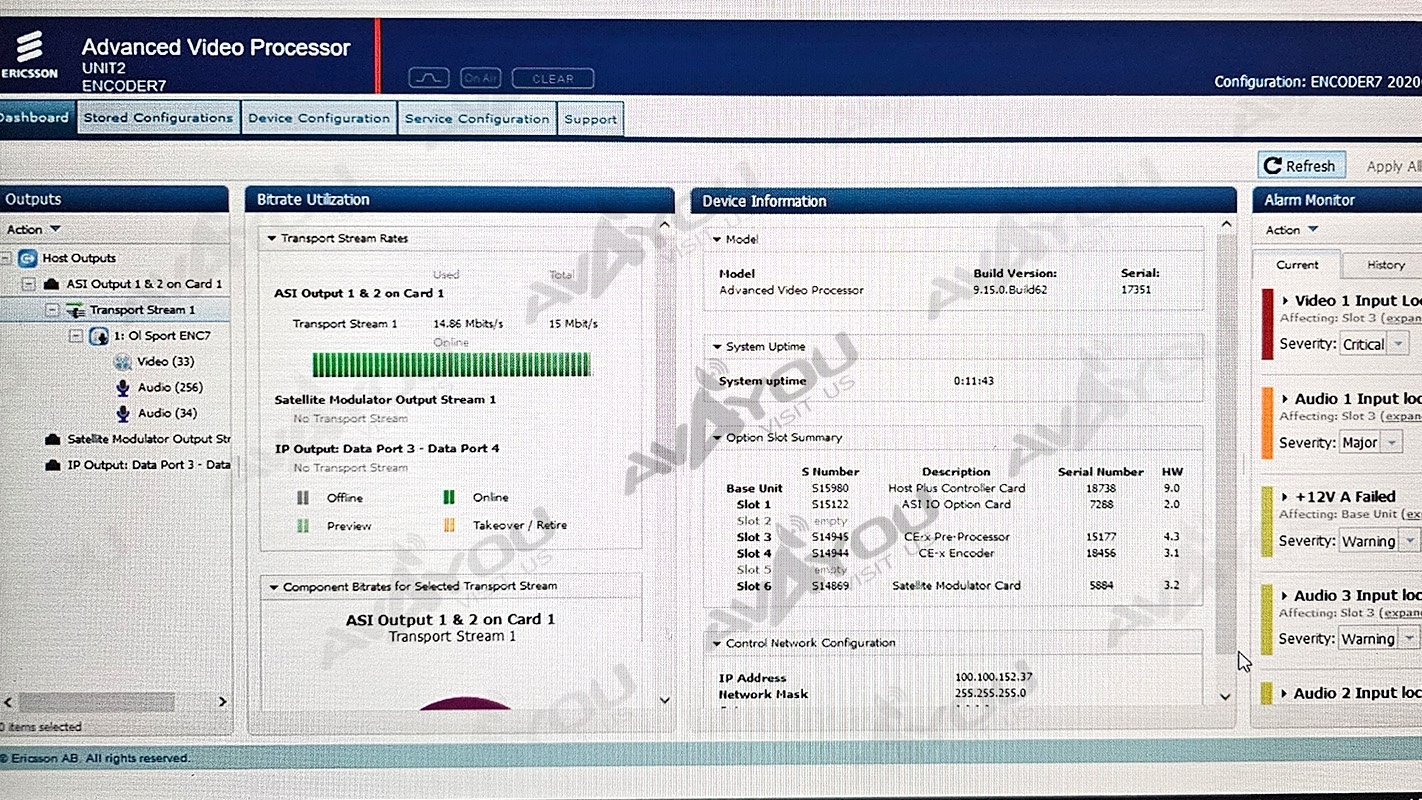Click the CLEAR button in header
The width and height of the screenshot is (1422, 800).
tap(553, 78)
